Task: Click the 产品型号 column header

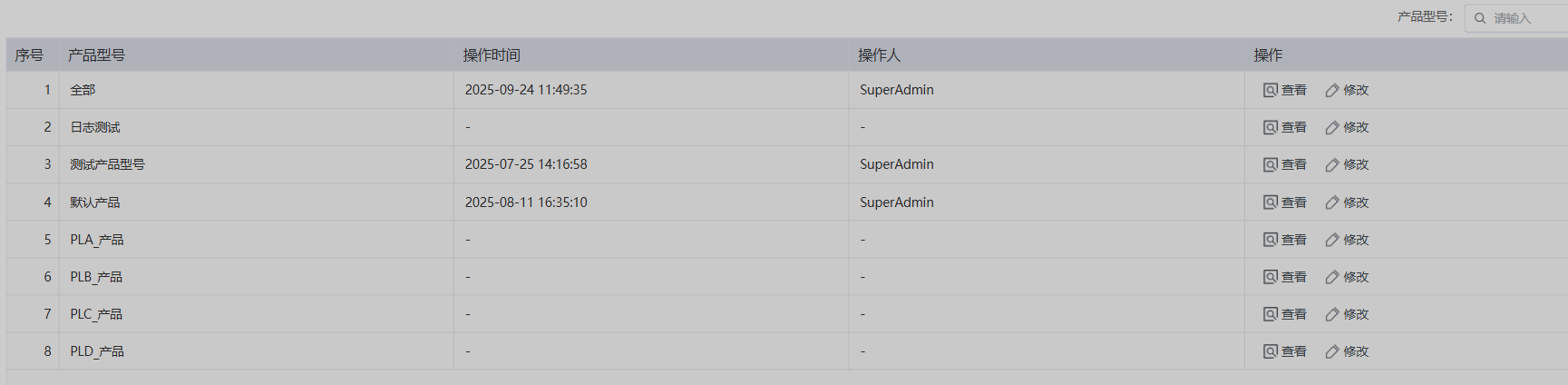Action: coord(96,55)
